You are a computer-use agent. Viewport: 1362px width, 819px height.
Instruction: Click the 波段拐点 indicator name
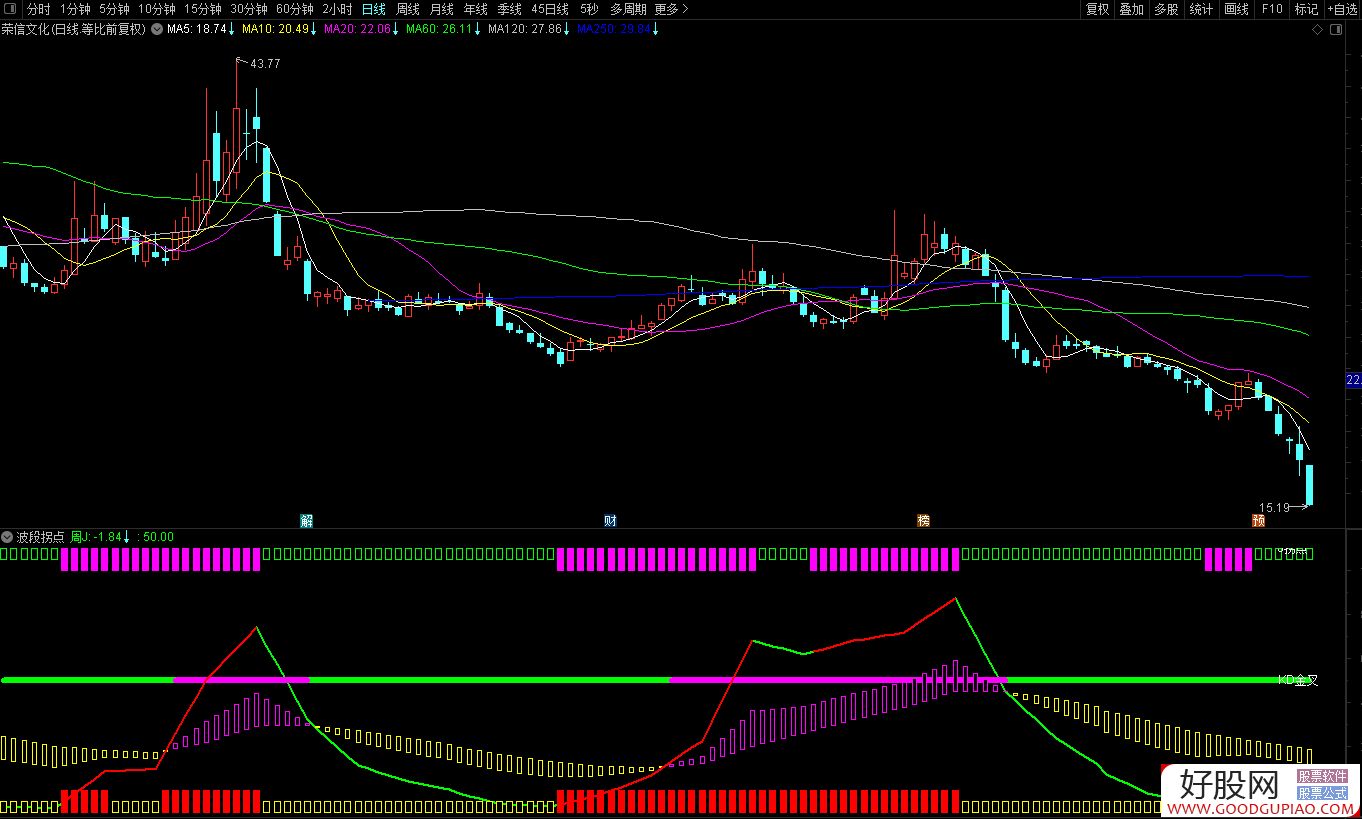(x=41, y=537)
